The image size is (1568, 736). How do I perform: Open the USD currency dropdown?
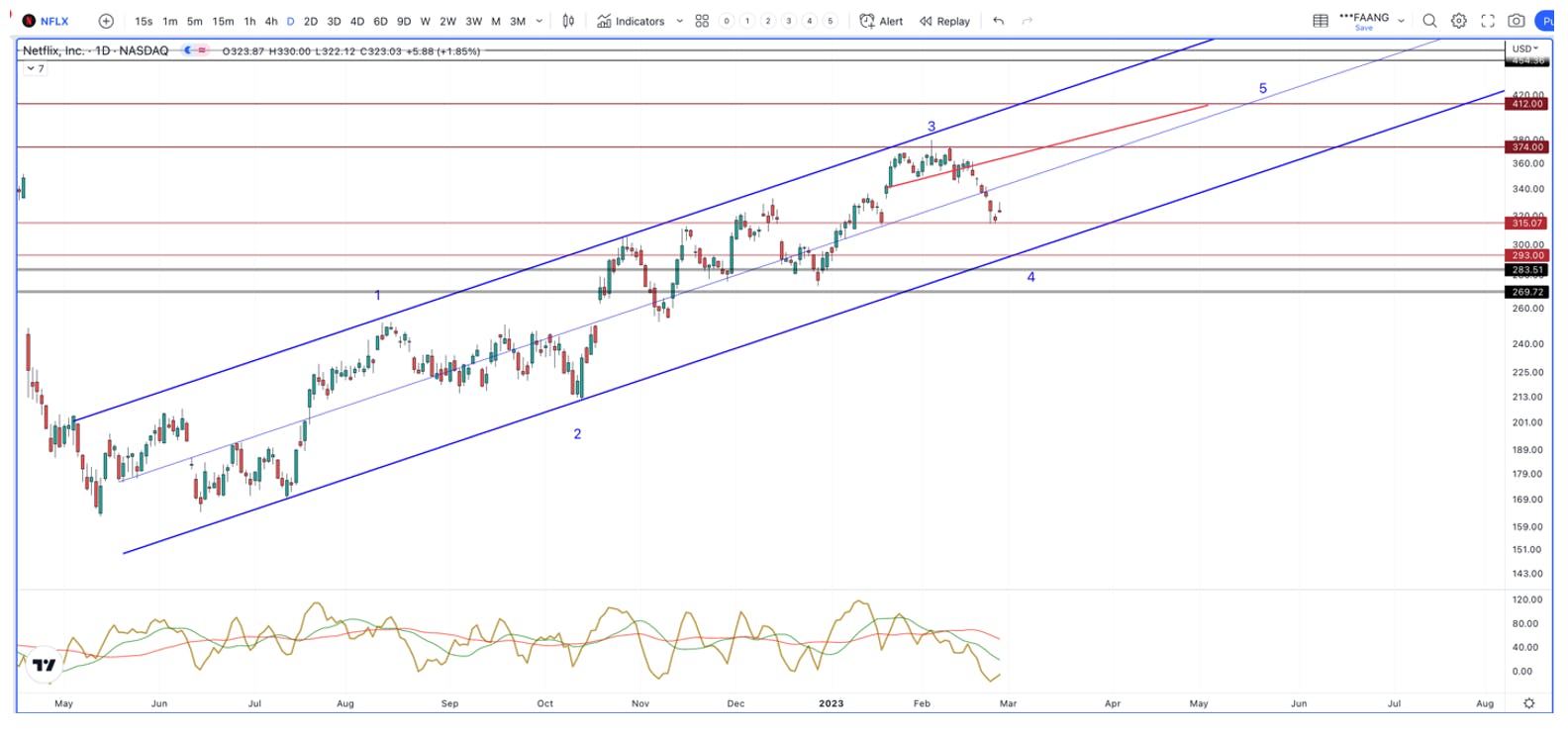[x=1524, y=48]
